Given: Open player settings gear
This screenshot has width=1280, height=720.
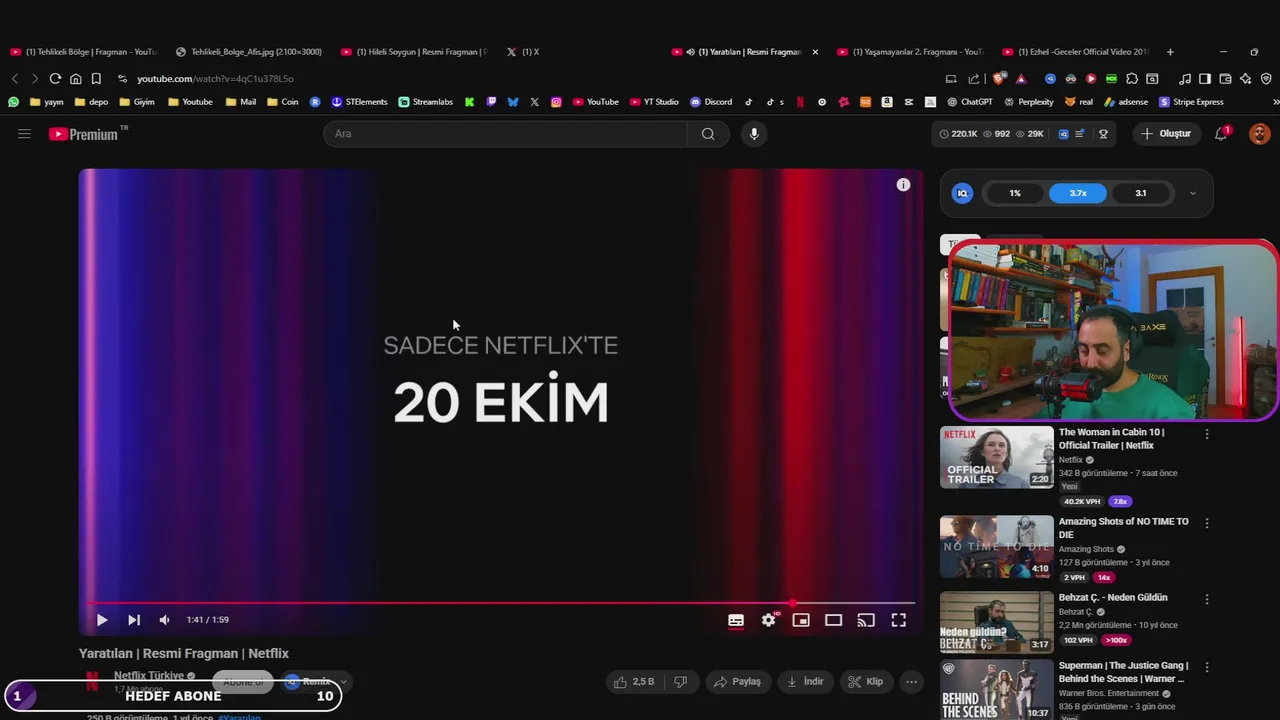Looking at the screenshot, I should (768, 620).
